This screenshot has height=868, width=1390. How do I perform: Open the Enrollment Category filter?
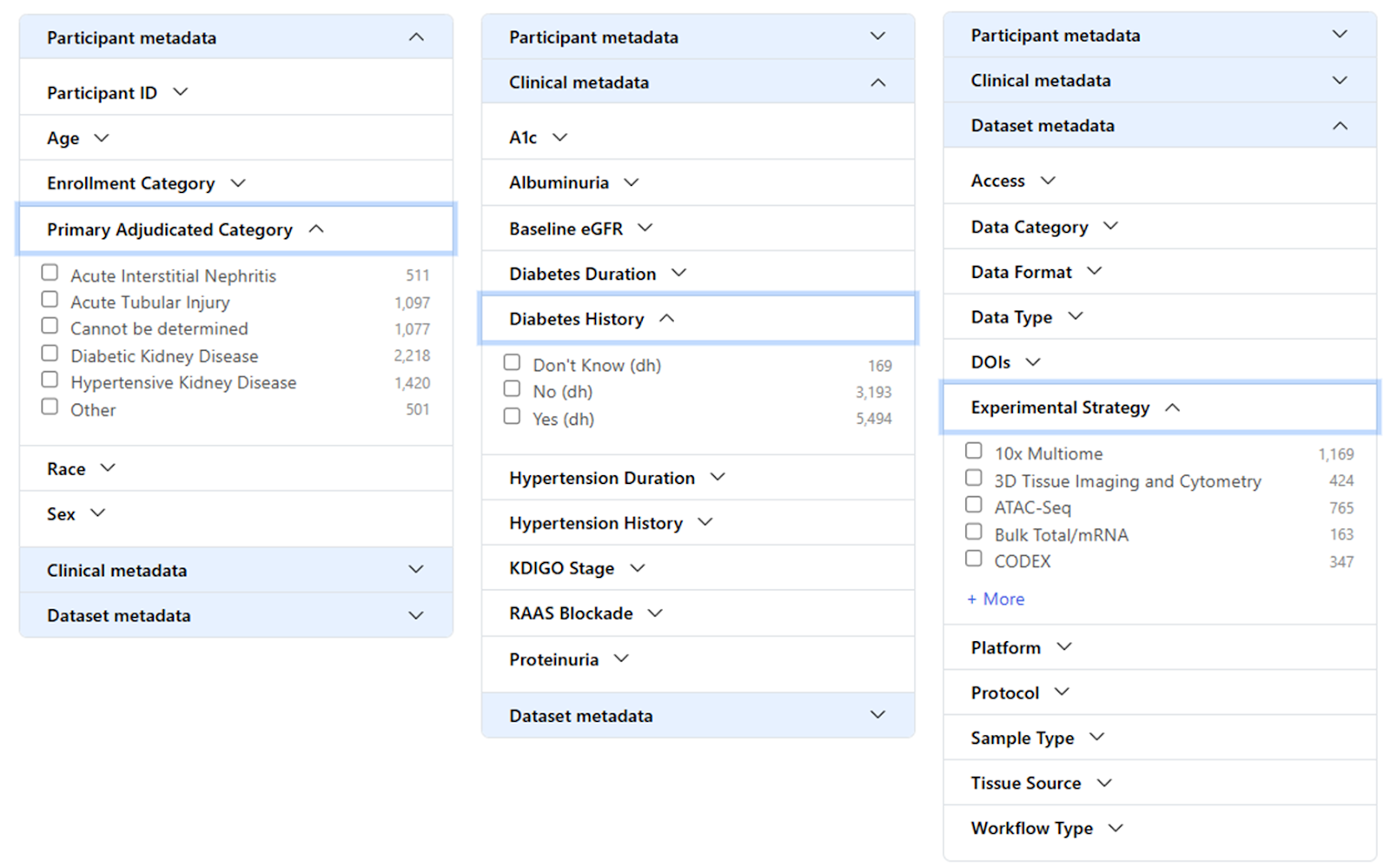coord(236,182)
